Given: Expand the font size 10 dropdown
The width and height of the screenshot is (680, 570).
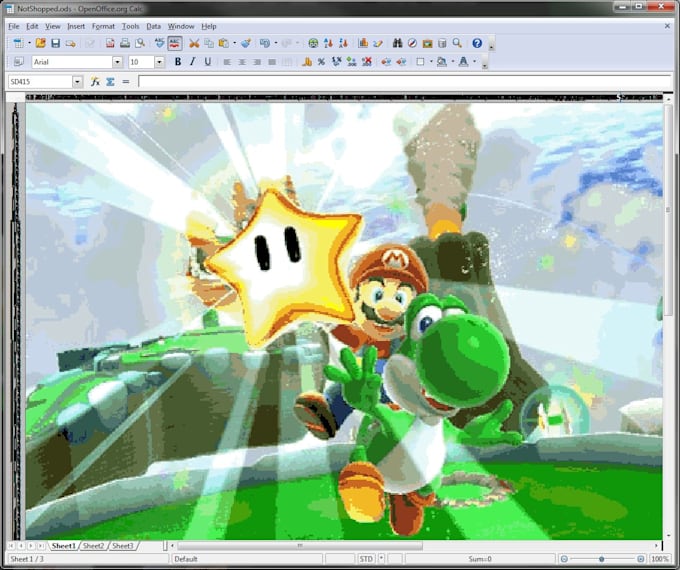Looking at the screenshot, I should [159, 62].
